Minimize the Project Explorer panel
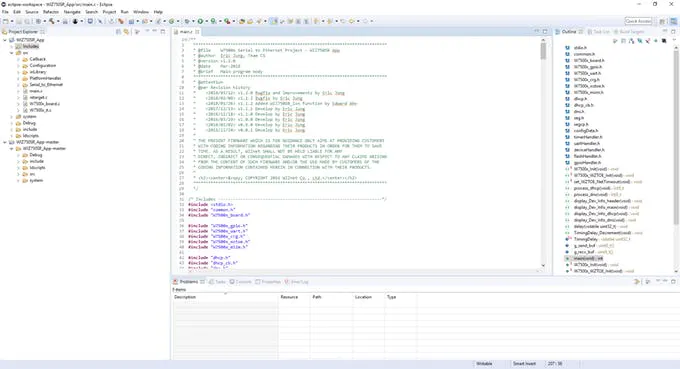Screen dimensions: 680x369 click(155, 32)
